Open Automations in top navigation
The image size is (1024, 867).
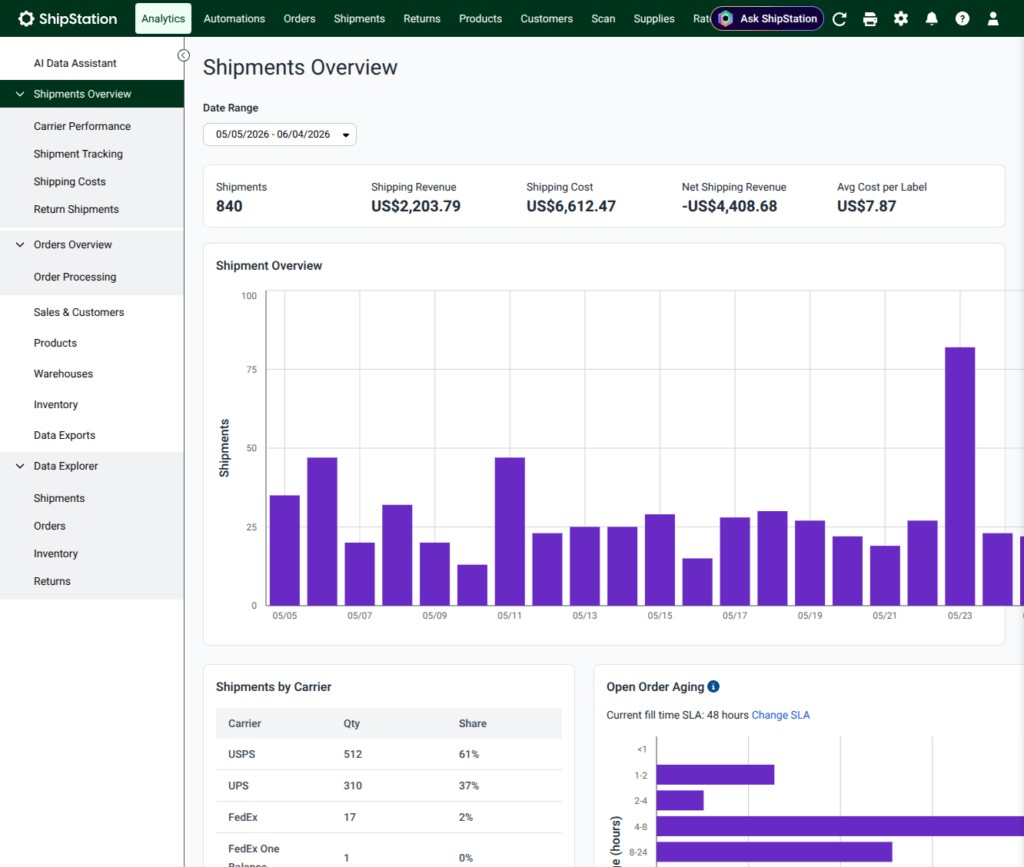pyautogui.click(x=234, y=18)
